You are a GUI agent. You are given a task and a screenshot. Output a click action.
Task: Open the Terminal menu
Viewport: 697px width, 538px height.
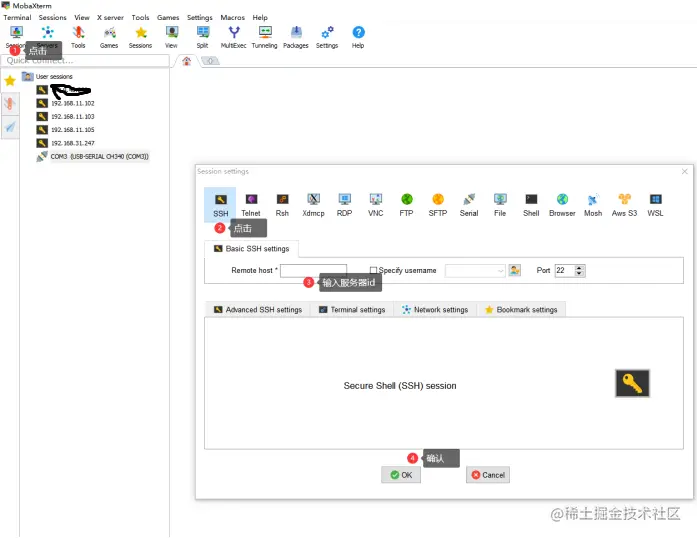coord(17,17)
